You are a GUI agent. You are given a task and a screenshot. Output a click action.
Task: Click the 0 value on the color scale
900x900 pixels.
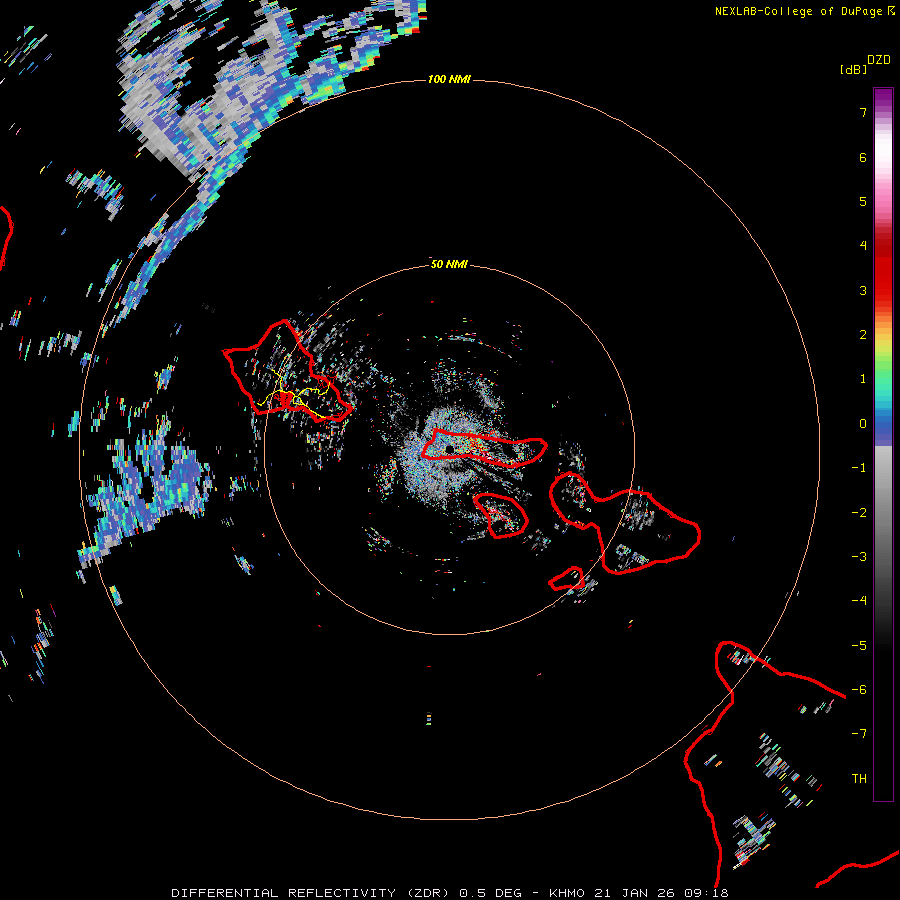[x=863, y=424]
